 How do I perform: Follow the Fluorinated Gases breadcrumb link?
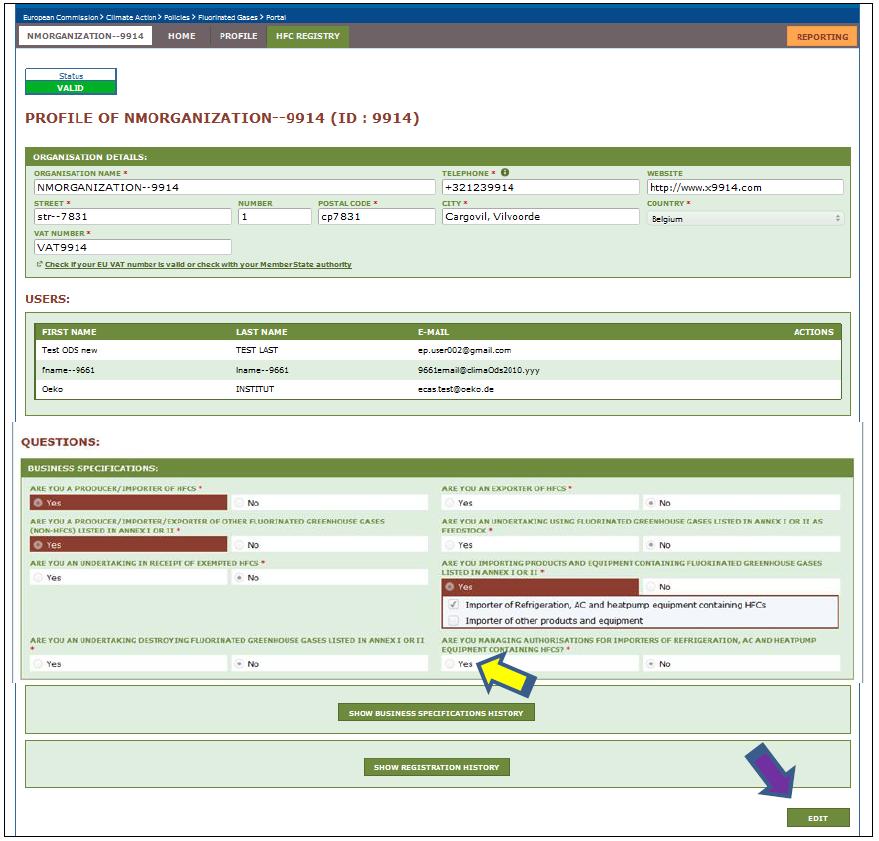pyautogui.click(x=228, y=17)
